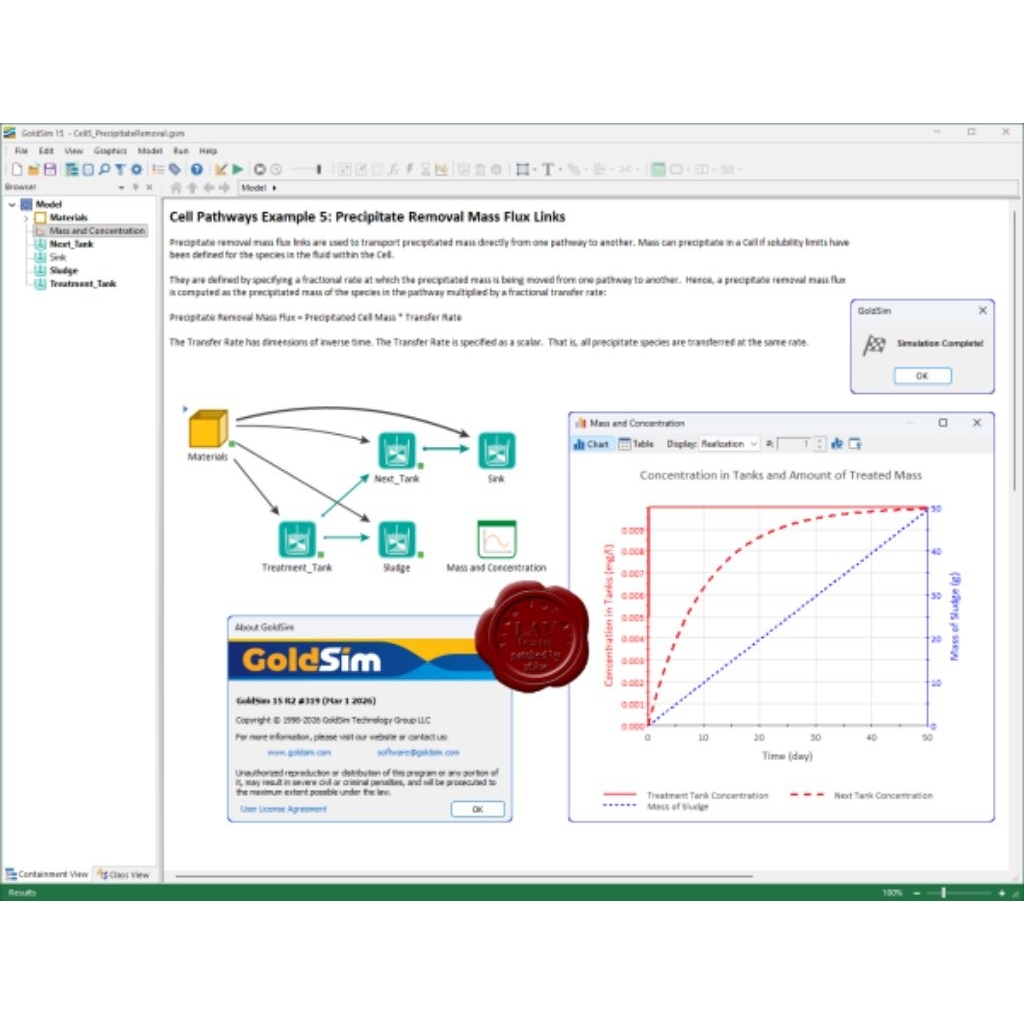Viewport: 1024px width, 1024px height.
Task: Select the Treatment_Tank cell element in diagram
Action: [297, 539]
